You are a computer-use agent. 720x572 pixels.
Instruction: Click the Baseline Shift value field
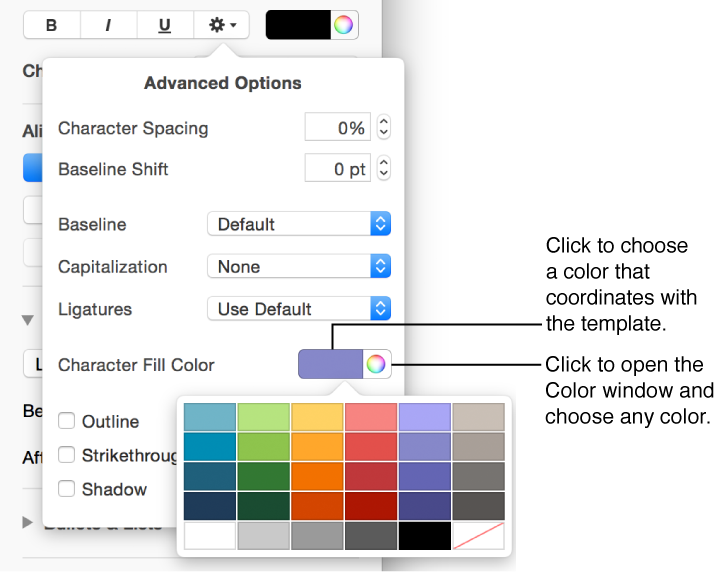tap(338, 168)
